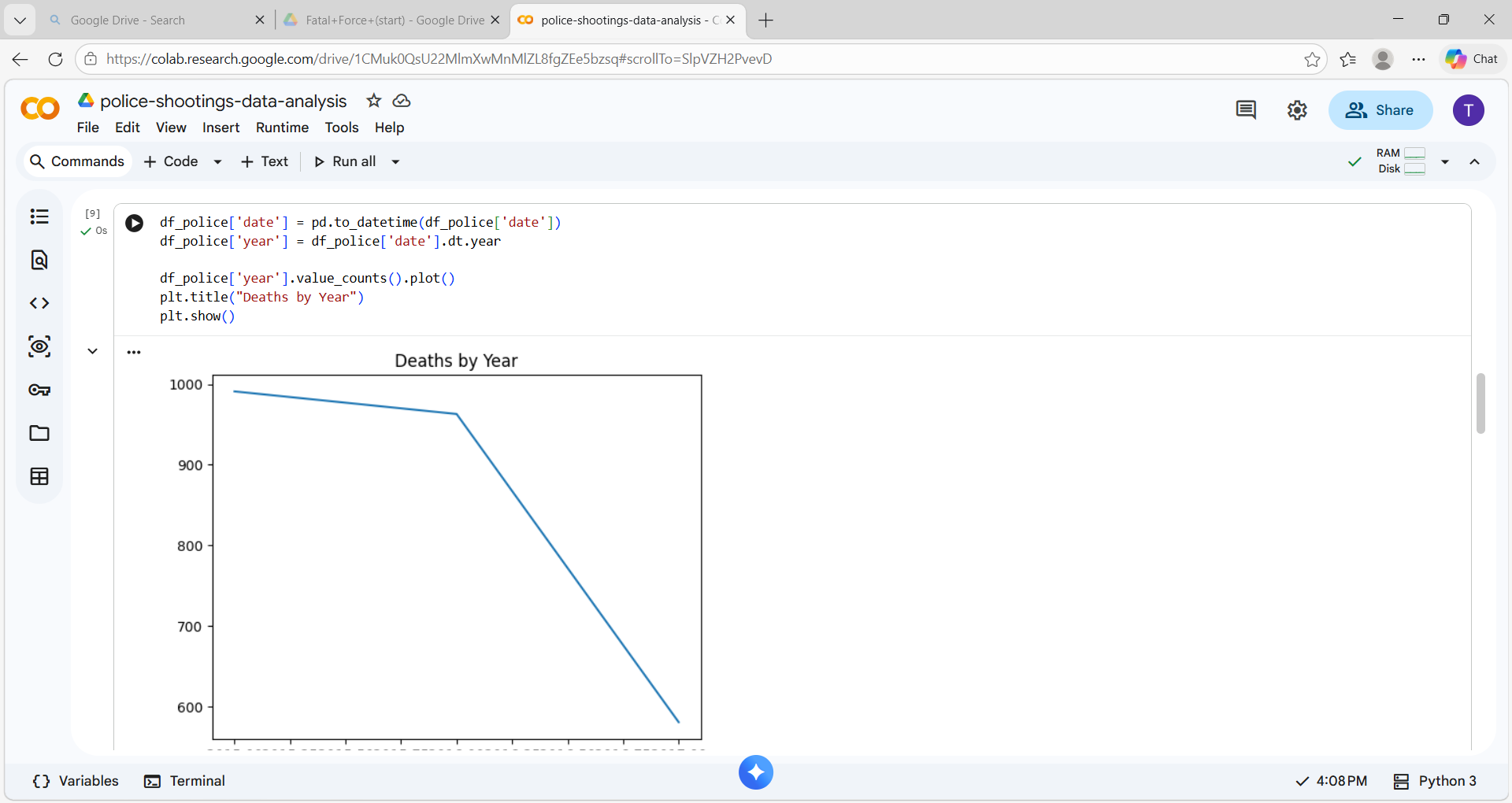This screenshot has height=803, width=1512.
Task: Check the RAM usage indicator bar
Action: (1414, 154)
